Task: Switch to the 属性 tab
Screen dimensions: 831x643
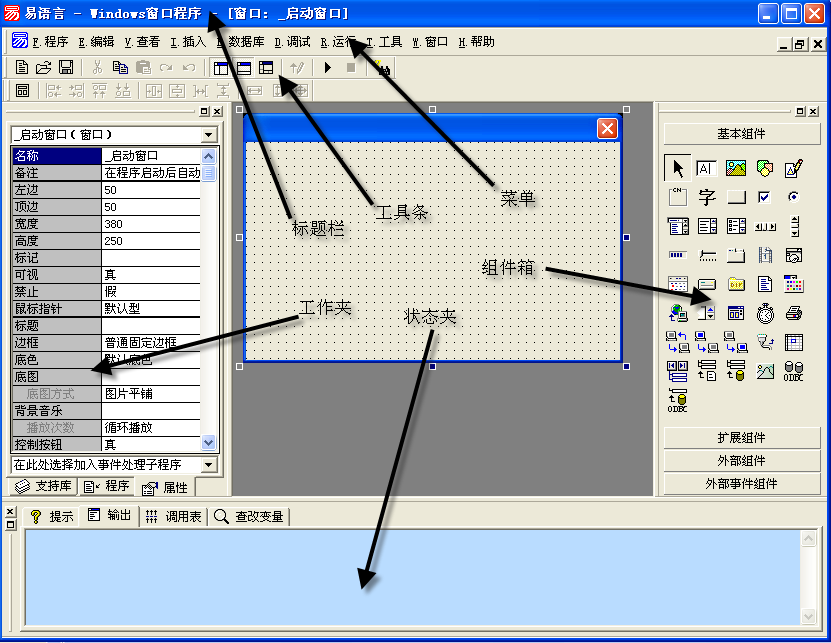Action: click(165, 488)
